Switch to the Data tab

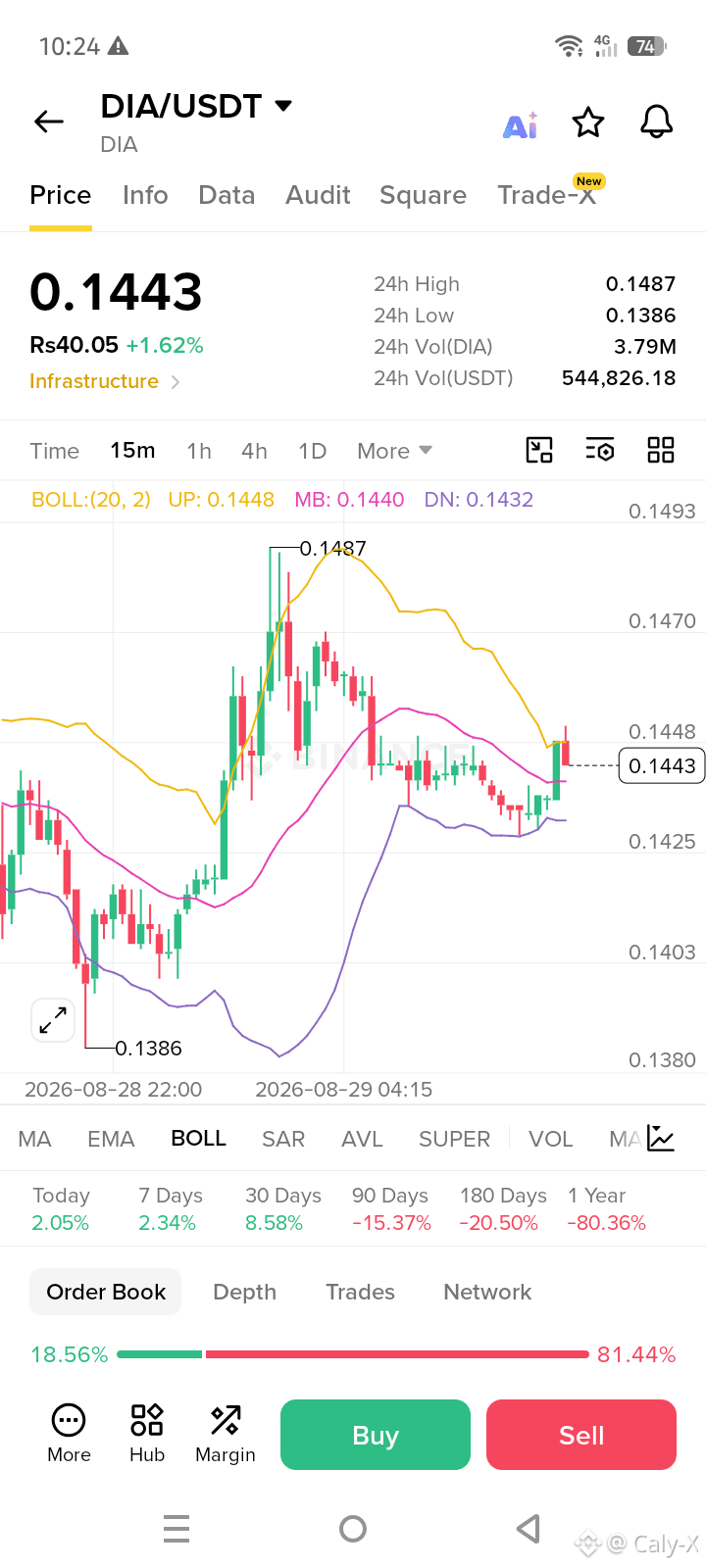click(227, 195)
